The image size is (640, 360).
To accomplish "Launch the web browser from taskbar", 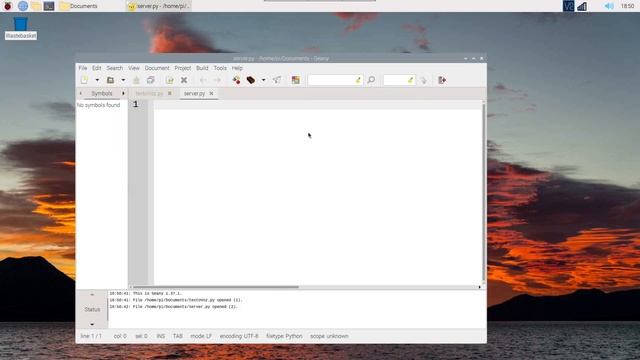I will (x=23, y=6).
